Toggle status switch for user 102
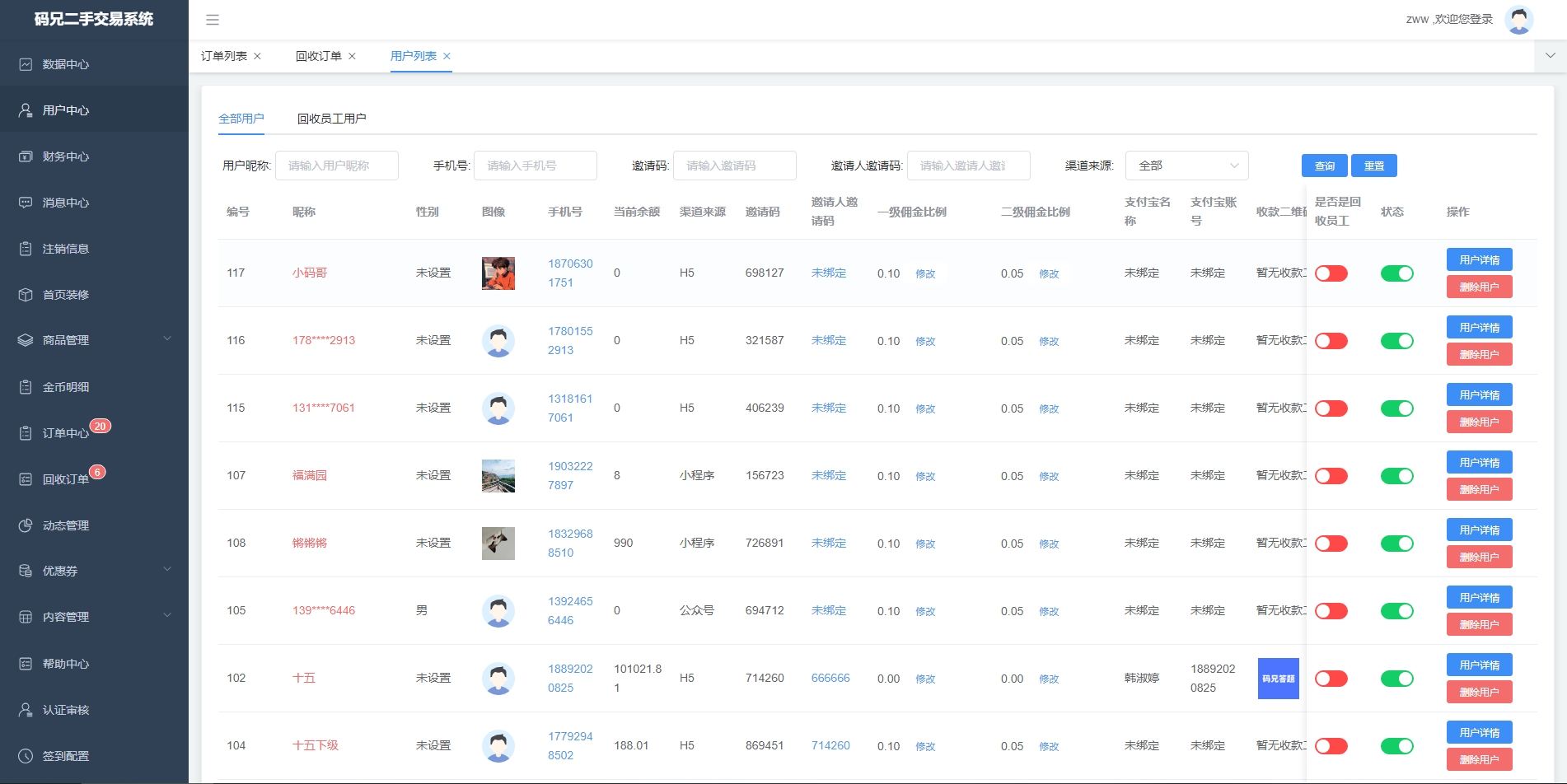 (x=1397, y=679)
